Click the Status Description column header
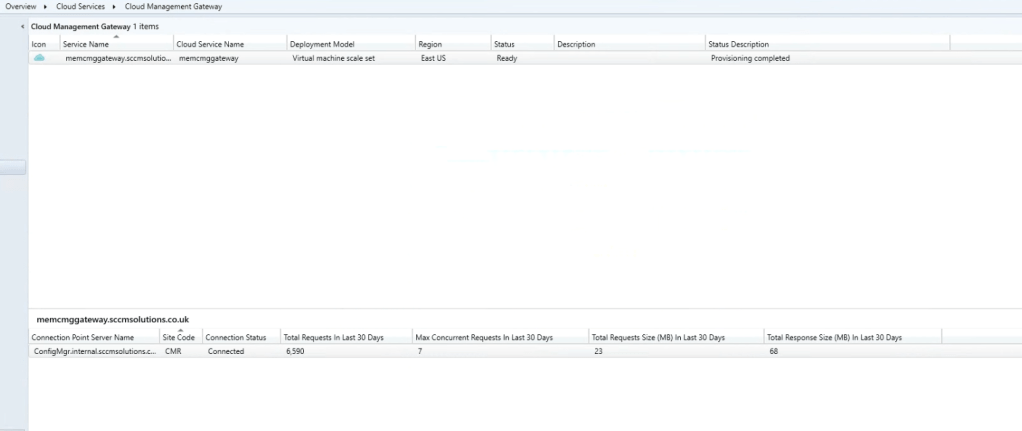 pos(738,45)
